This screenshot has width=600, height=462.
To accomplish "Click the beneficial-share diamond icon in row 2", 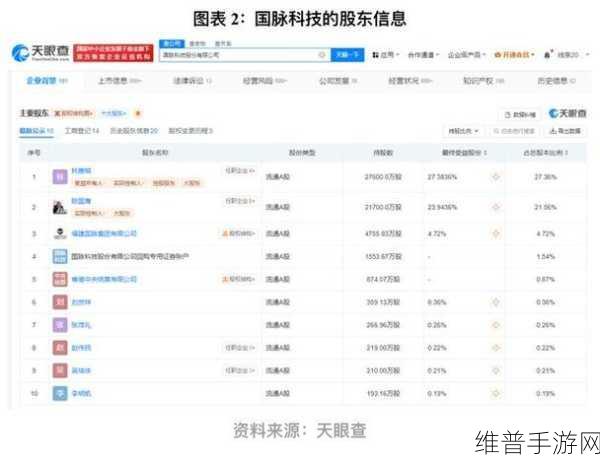I will tap(496, 207).
